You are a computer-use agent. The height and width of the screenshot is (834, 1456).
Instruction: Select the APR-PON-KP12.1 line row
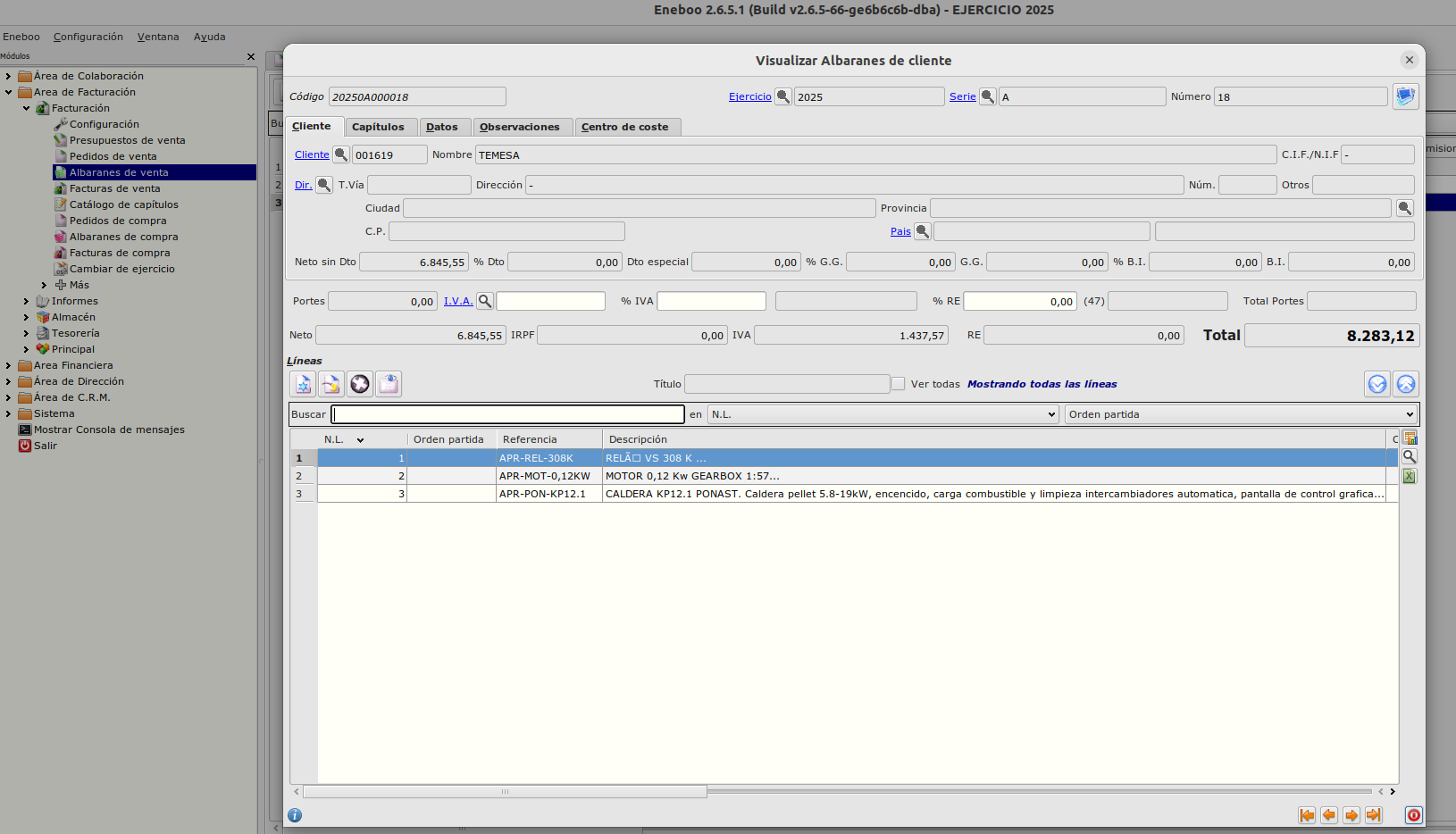[x=844, y=494]
